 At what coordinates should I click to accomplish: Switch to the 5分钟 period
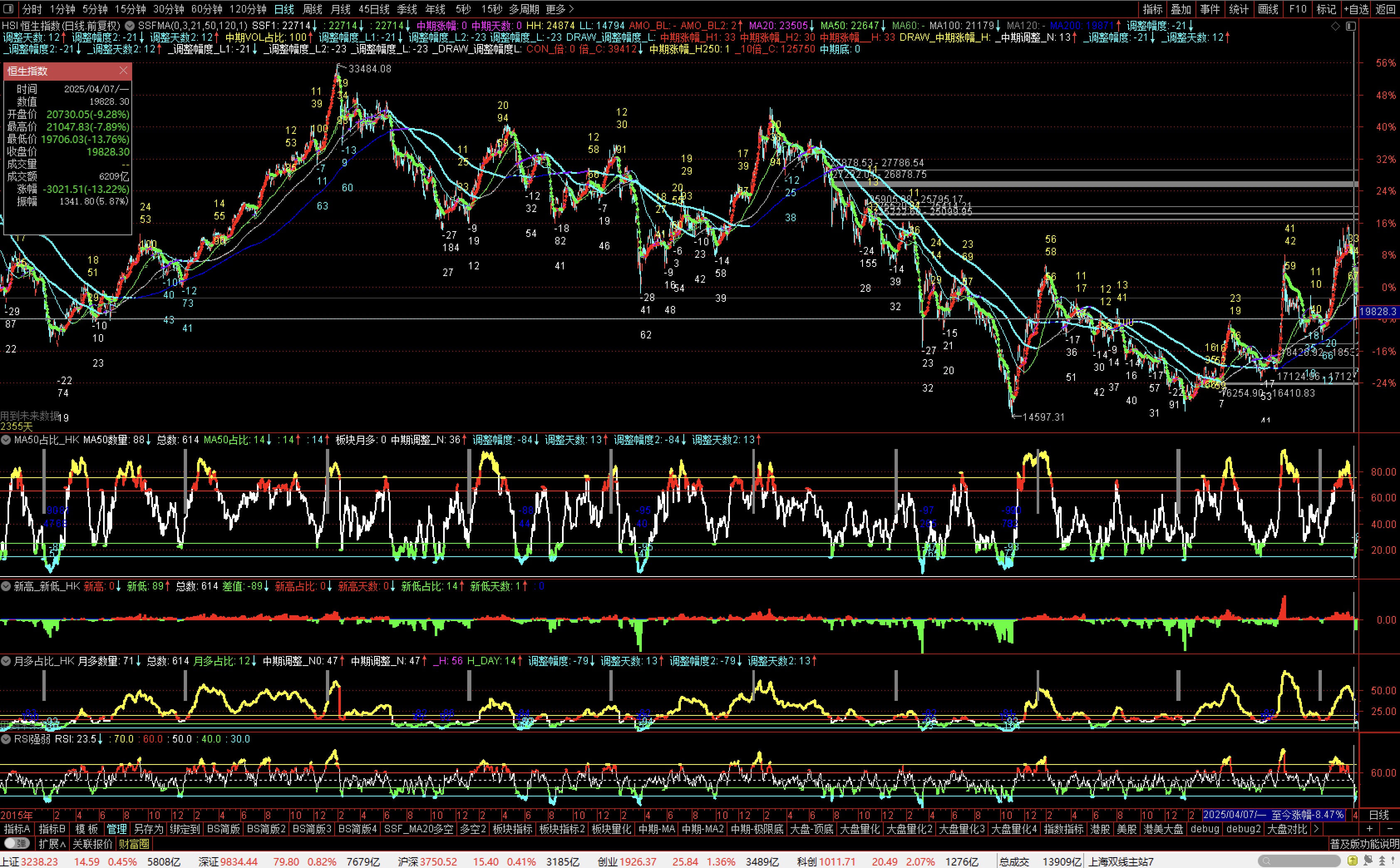point(95,9)
